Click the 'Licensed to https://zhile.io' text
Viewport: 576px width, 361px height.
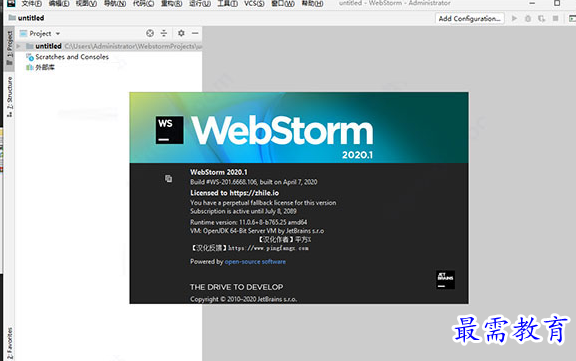tap(234, 193)
